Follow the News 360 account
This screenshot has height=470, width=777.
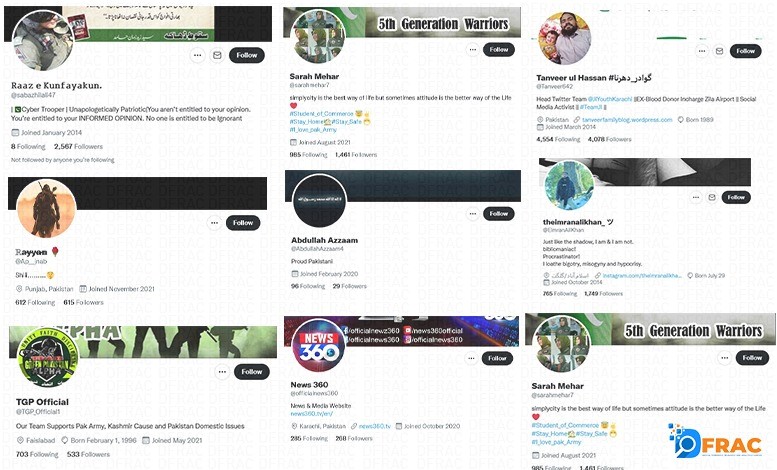497,358
